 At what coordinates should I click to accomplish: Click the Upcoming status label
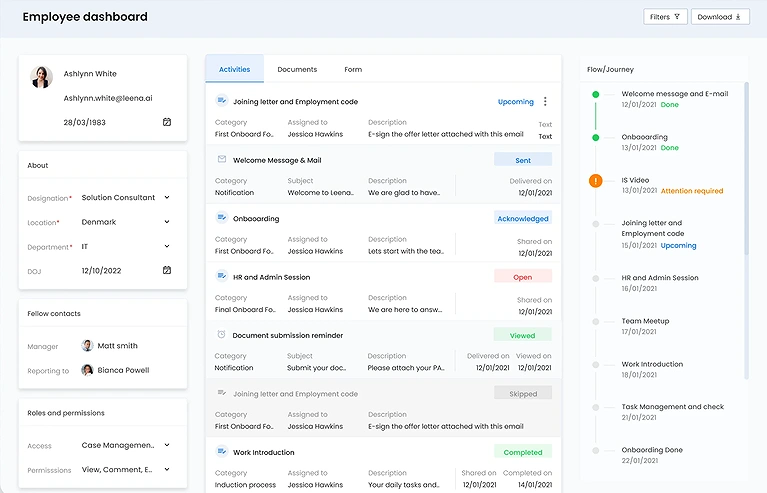pyautogui.click(x=516, y=102)
